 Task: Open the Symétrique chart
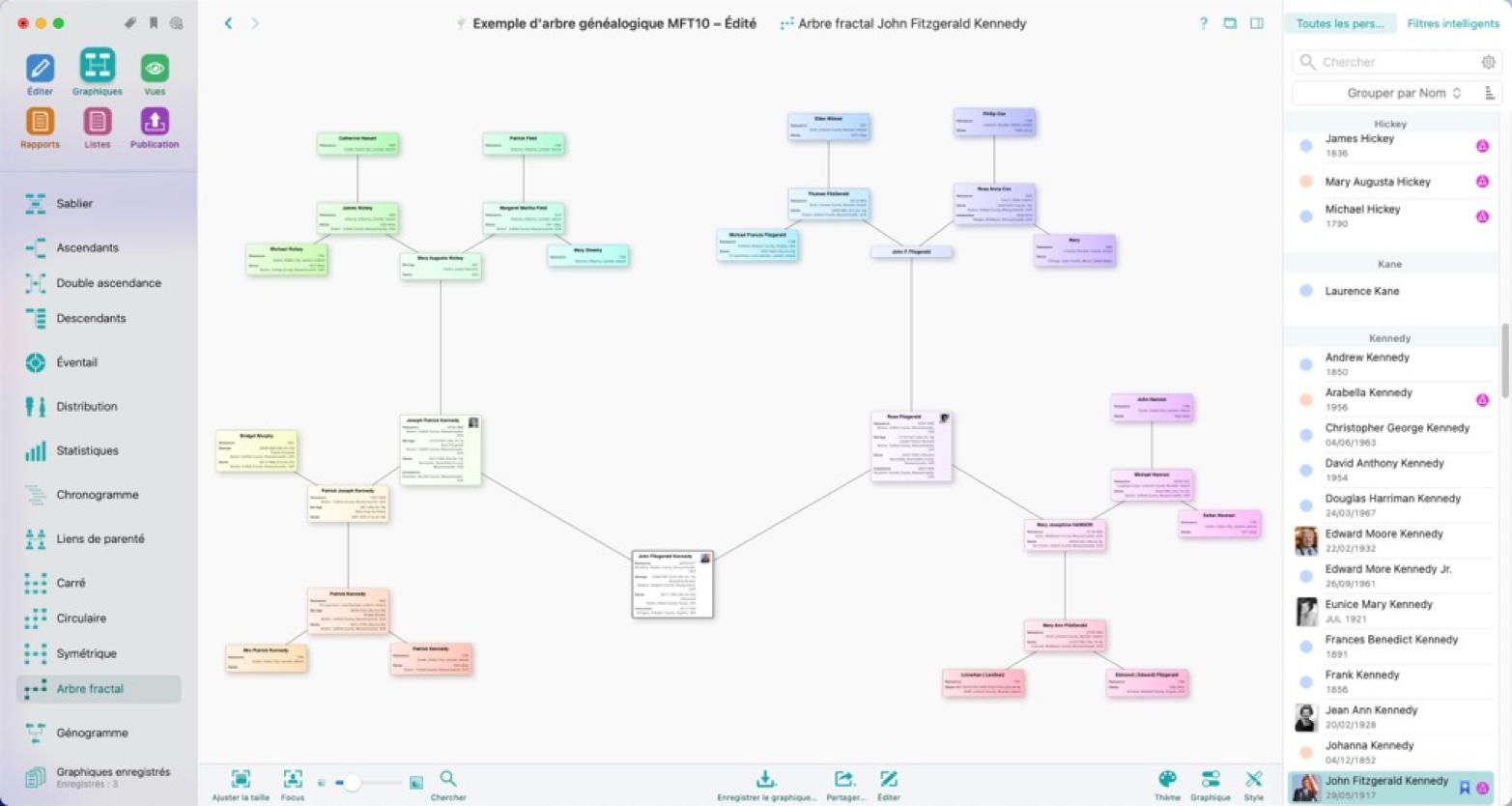click(97, 653)
